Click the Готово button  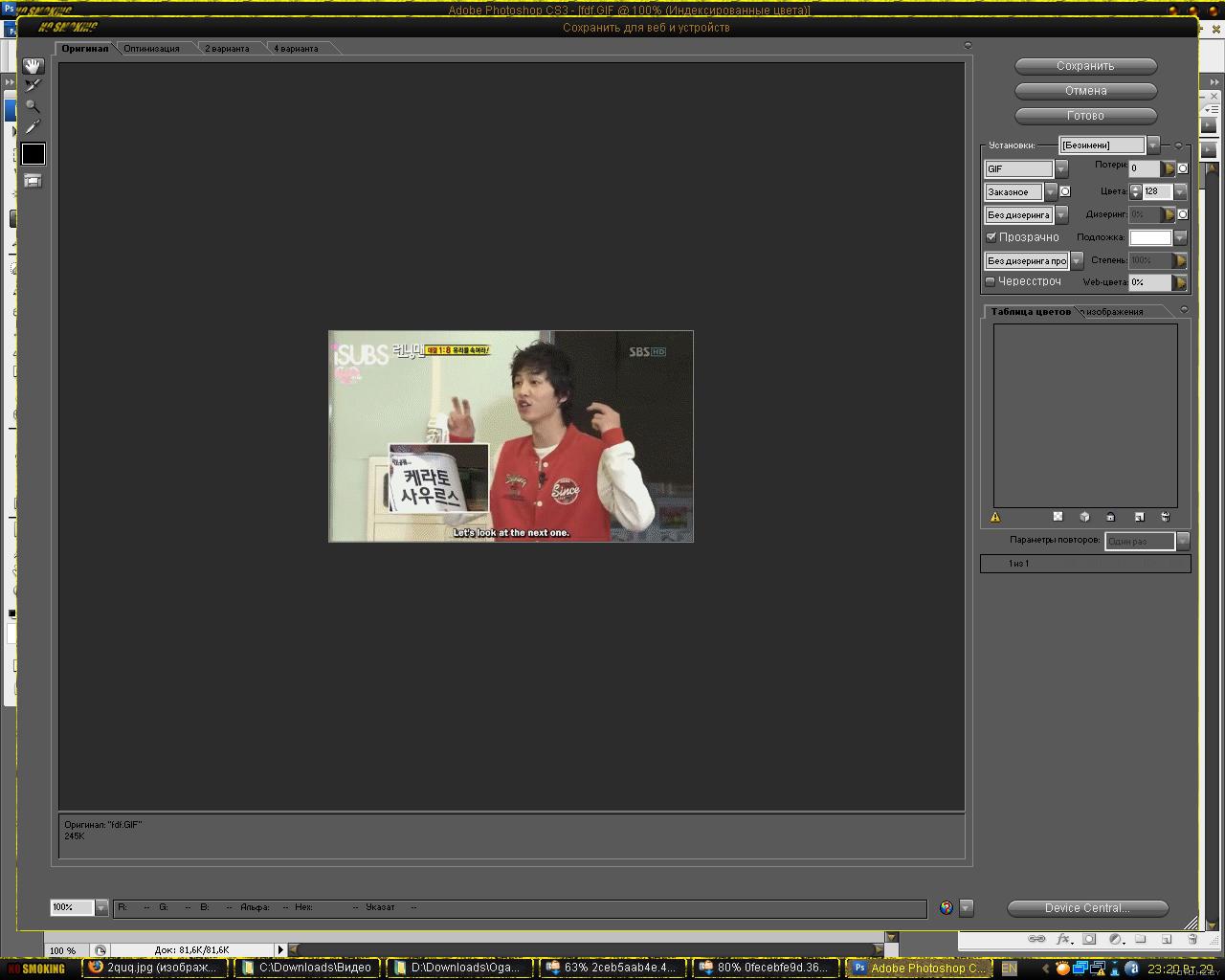click(x=1085, y=116)
